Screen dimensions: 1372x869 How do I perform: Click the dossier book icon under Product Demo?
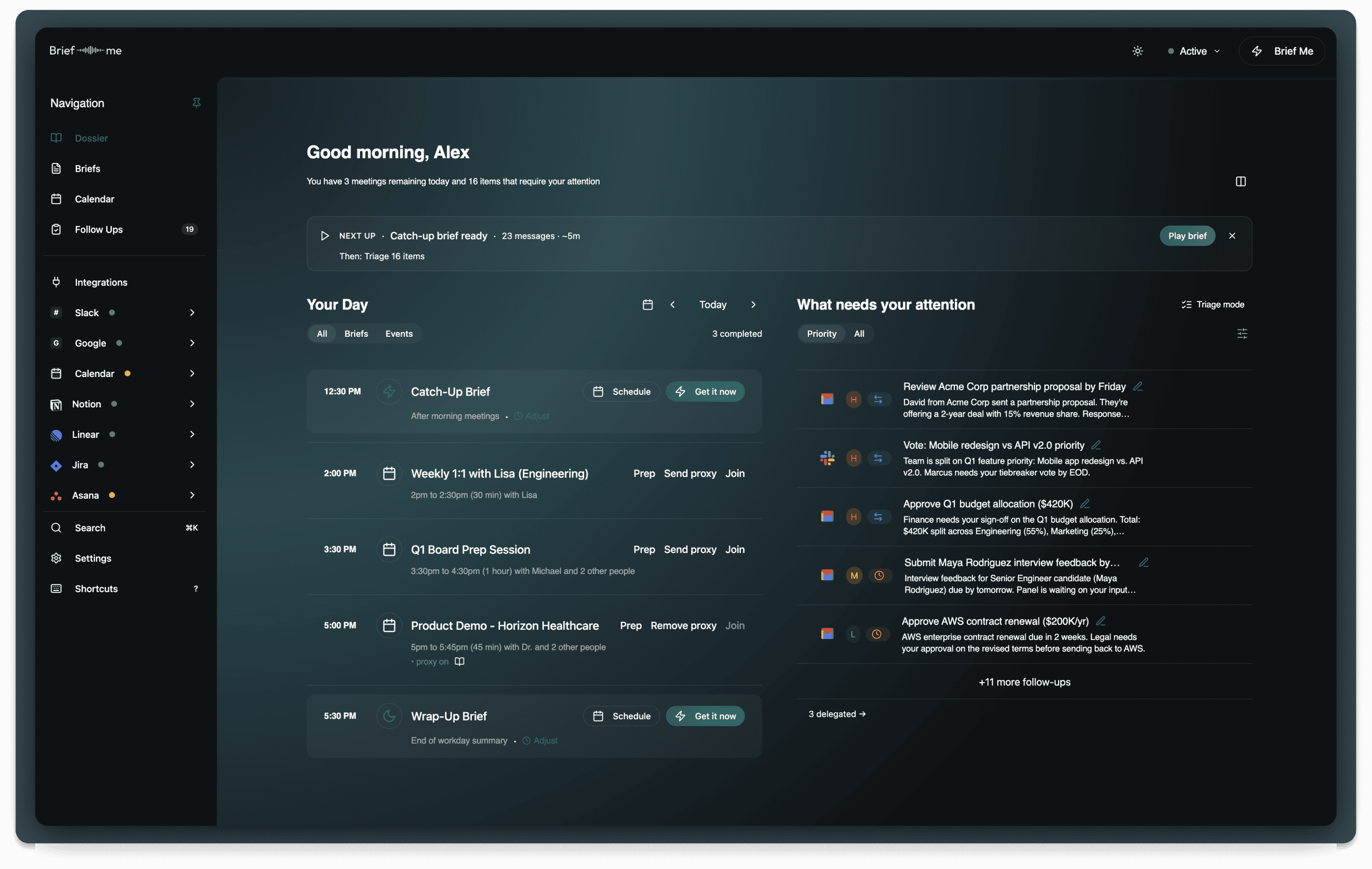click(460, 662)
